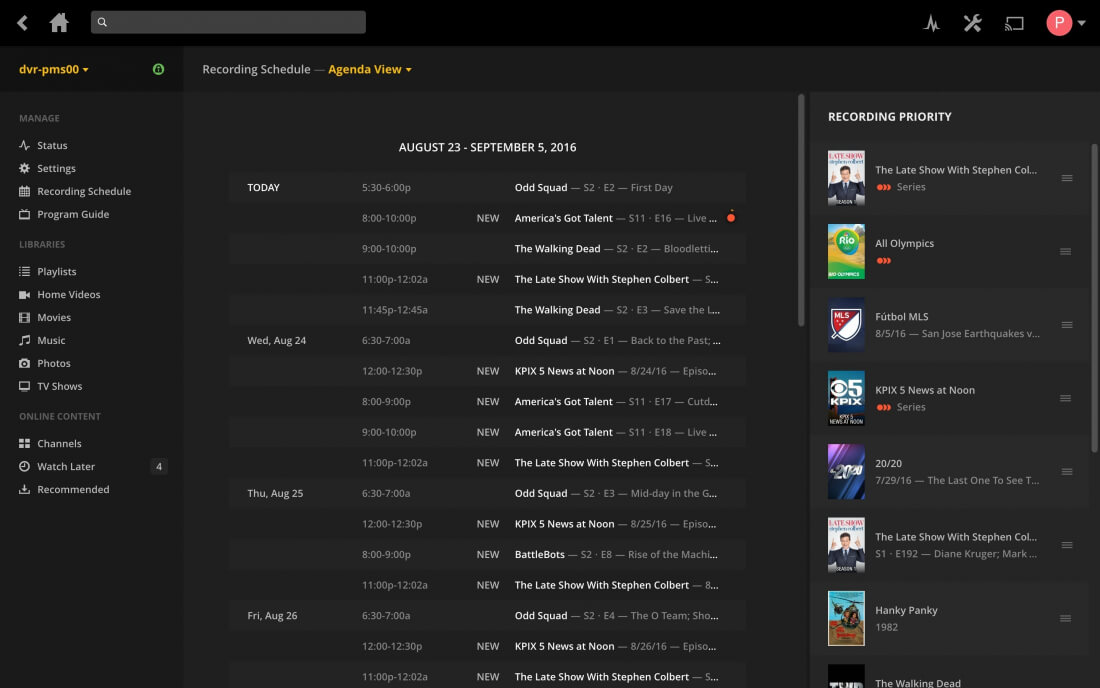Screen dimensions: 1100x688
Task: Select the Hanky Panky poster thumbnail
Action: coord(846,618)
